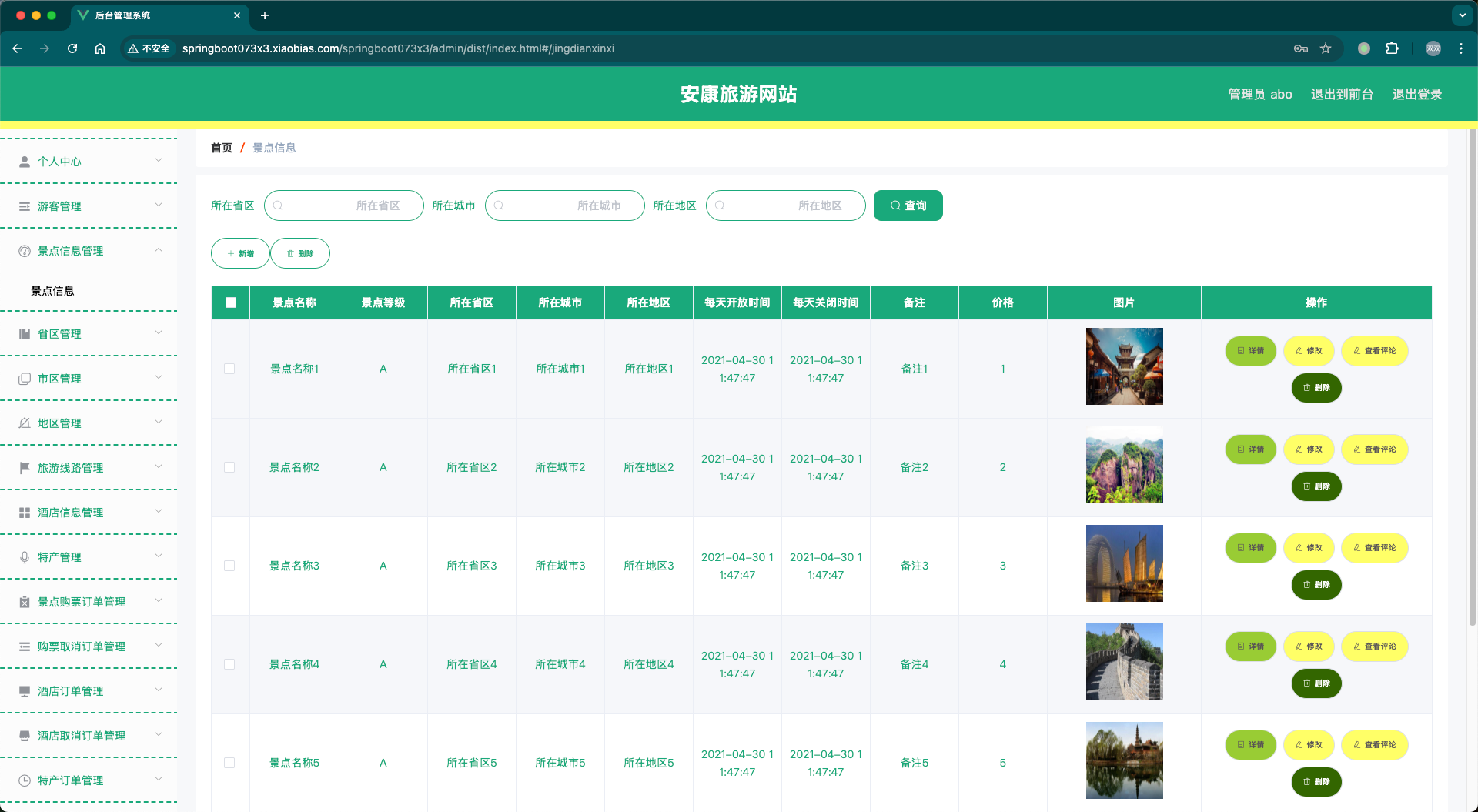Screen dimensions: 1478x812
Task: Check the row checkbox for 景点名称2
Action: tap(229, 467)
